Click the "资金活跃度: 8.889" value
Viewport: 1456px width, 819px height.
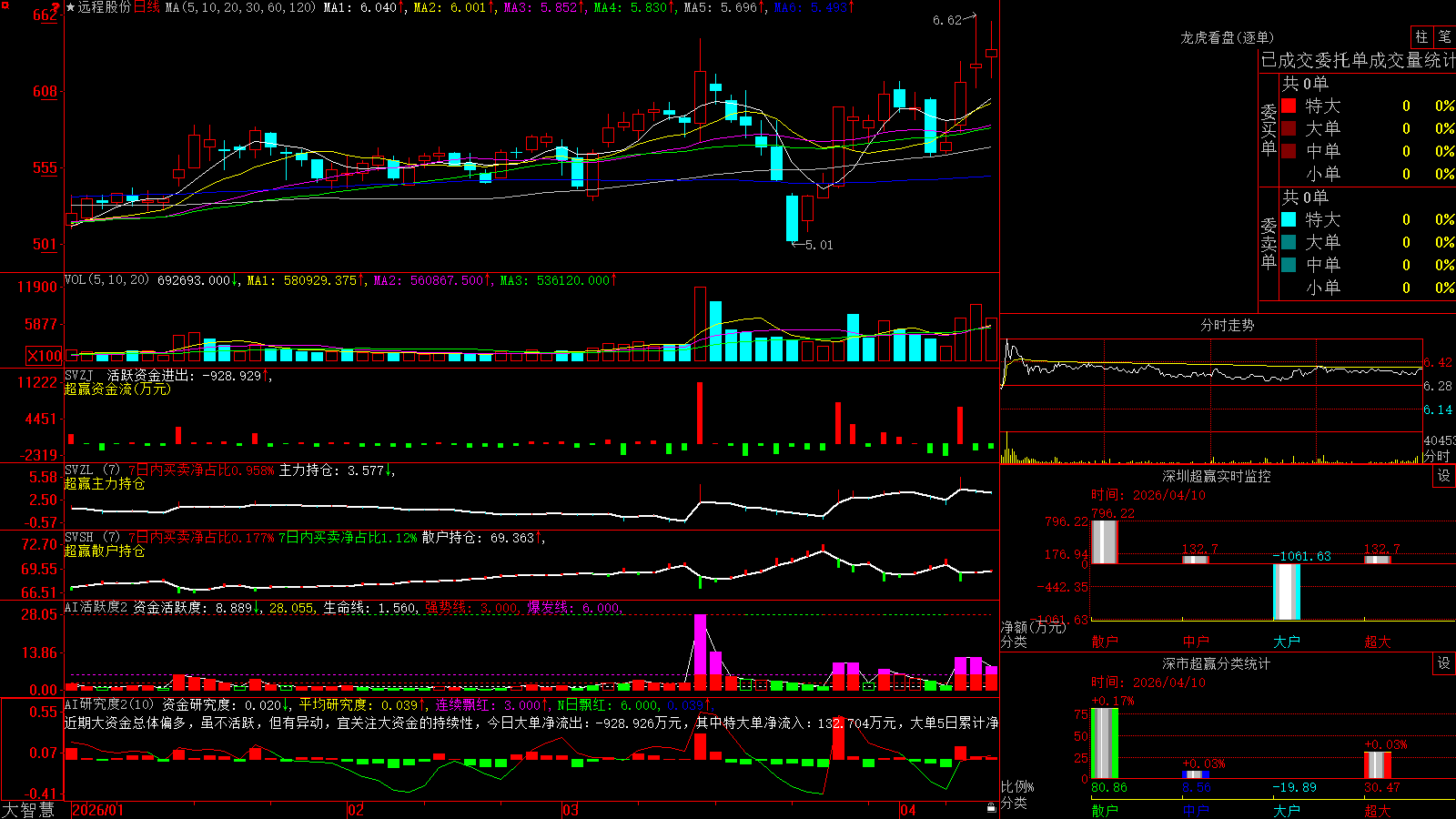(197, 608)
